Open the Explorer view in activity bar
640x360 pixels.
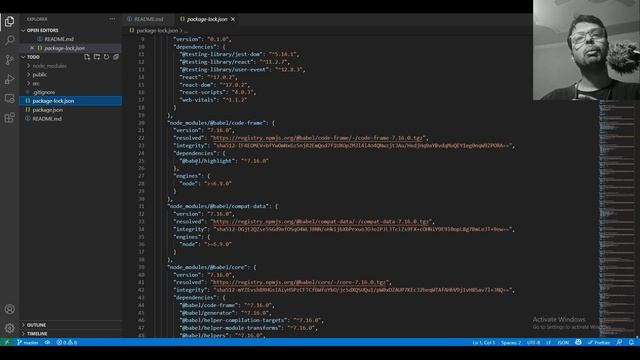click(9, 21)
